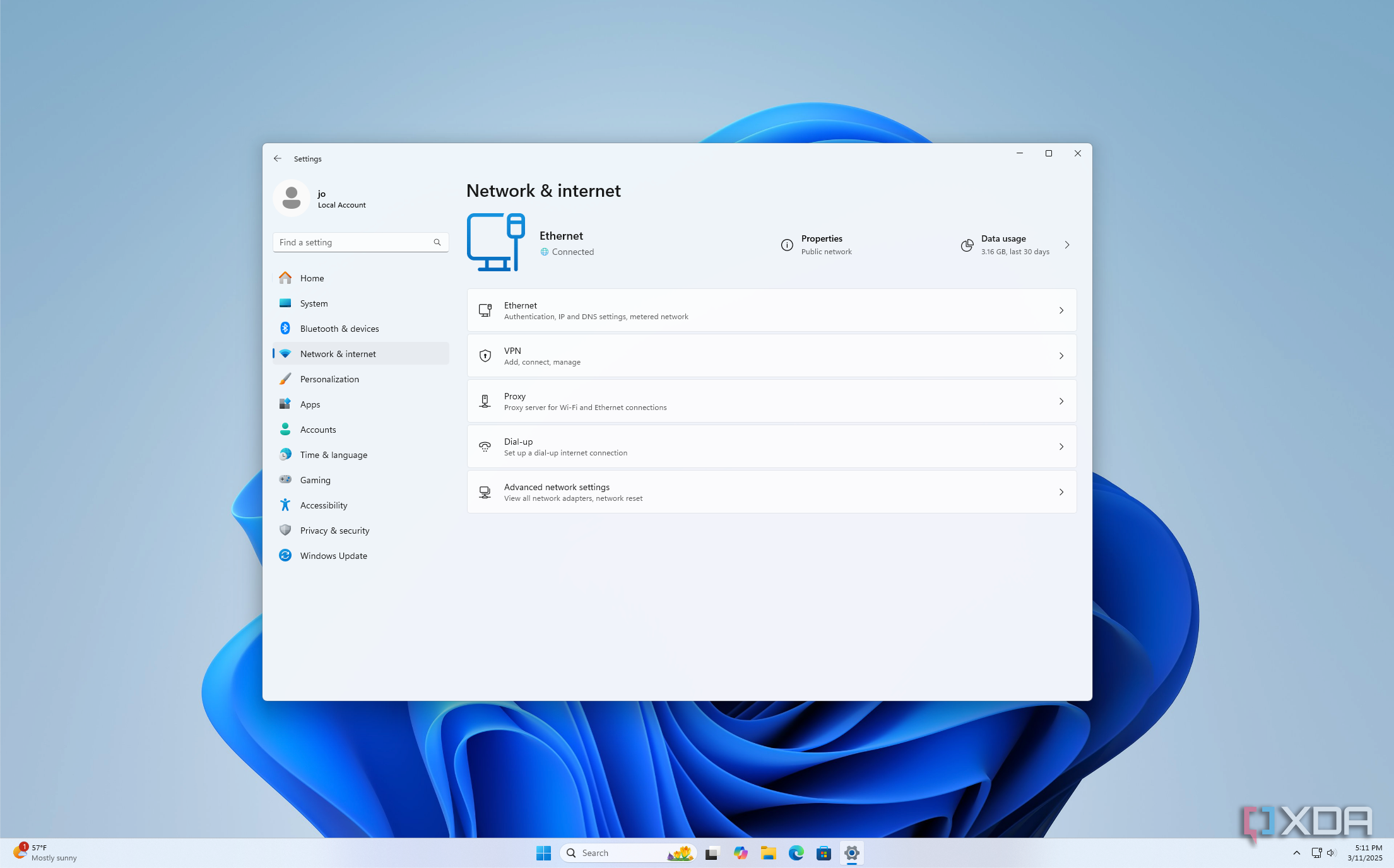
Task: Click the taskbar Search box
Action: point(628,853)
